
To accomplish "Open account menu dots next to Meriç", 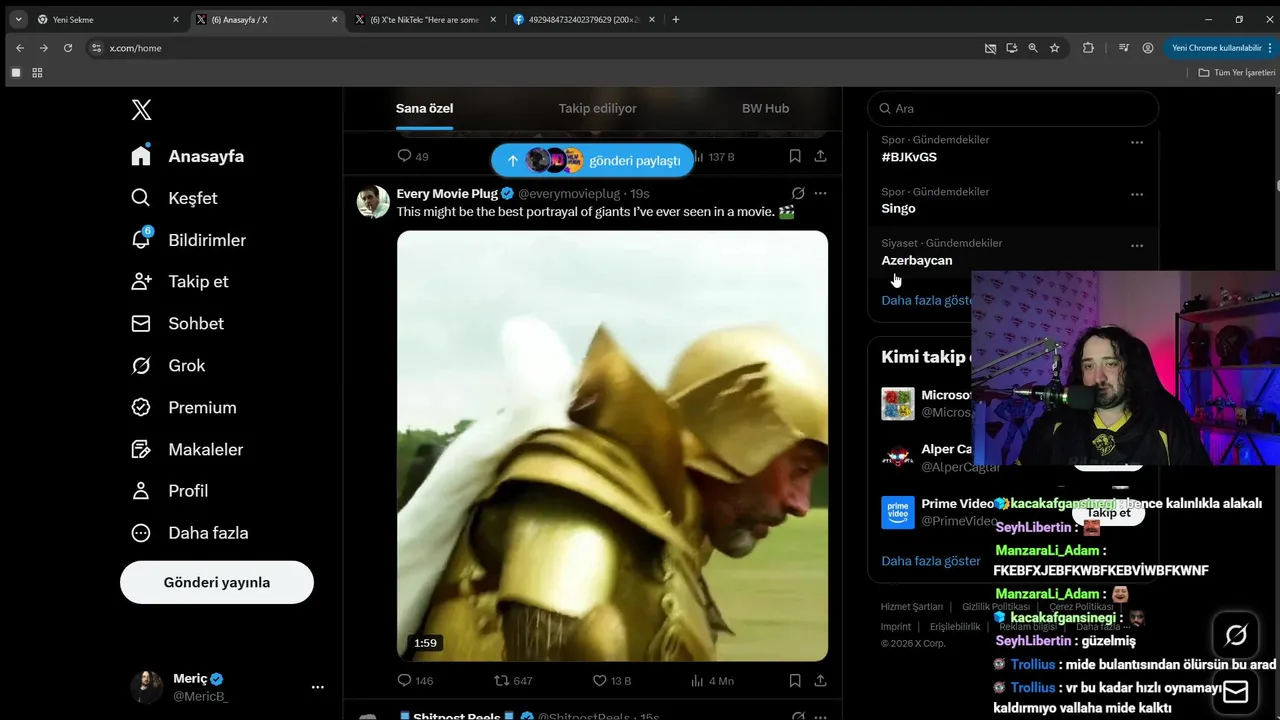I will (318, 687).
